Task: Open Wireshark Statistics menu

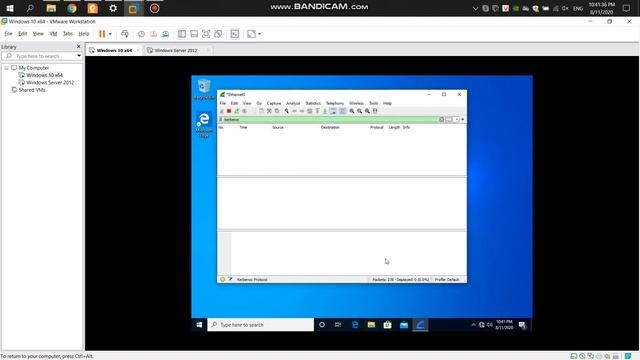Action: pos(313,103)
